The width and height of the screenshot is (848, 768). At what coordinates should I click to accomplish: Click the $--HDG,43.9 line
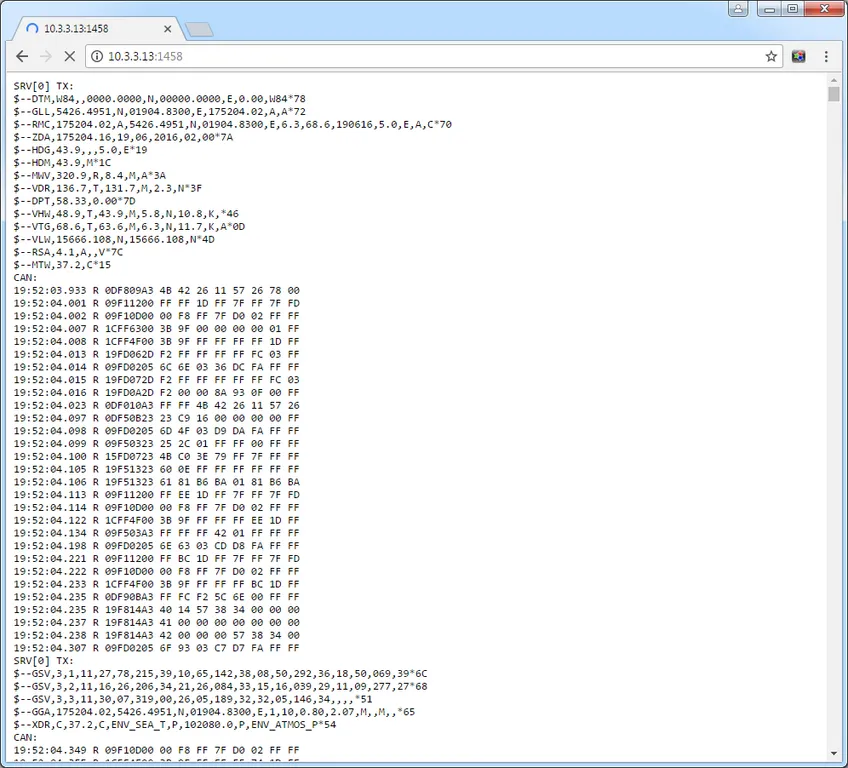point(81,150)
